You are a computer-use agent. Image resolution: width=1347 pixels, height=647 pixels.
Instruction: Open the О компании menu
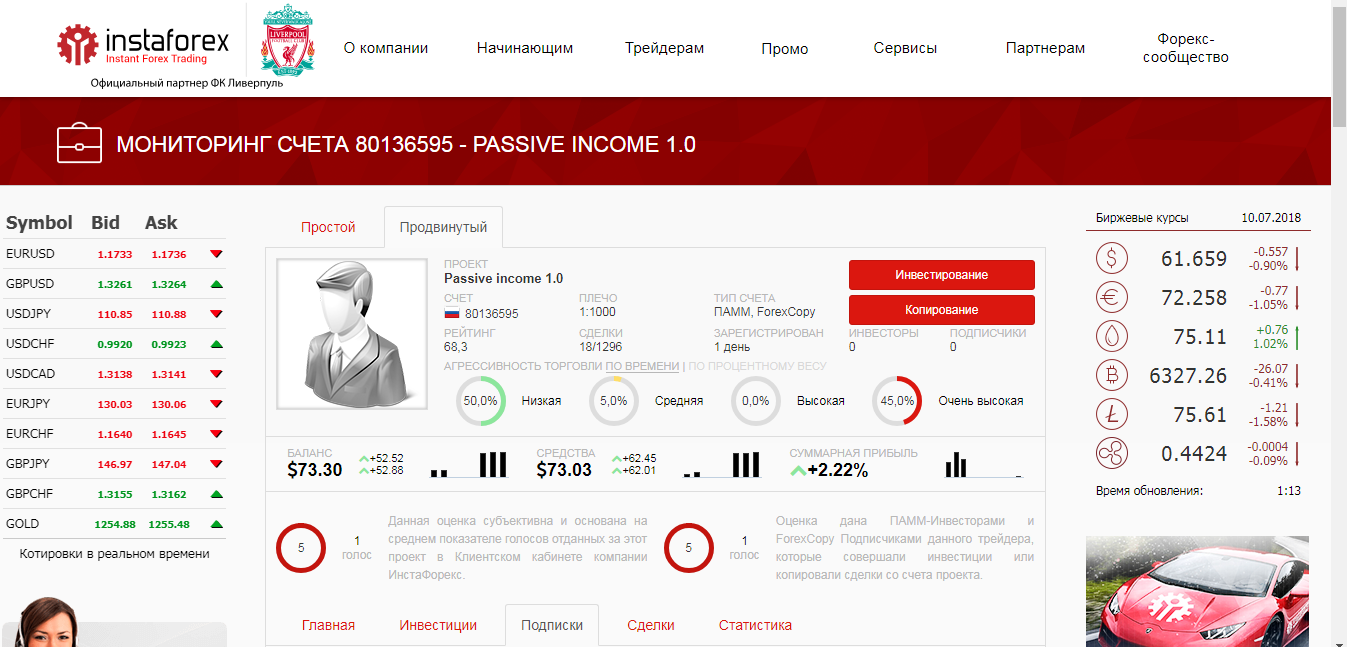click(386, 48)
